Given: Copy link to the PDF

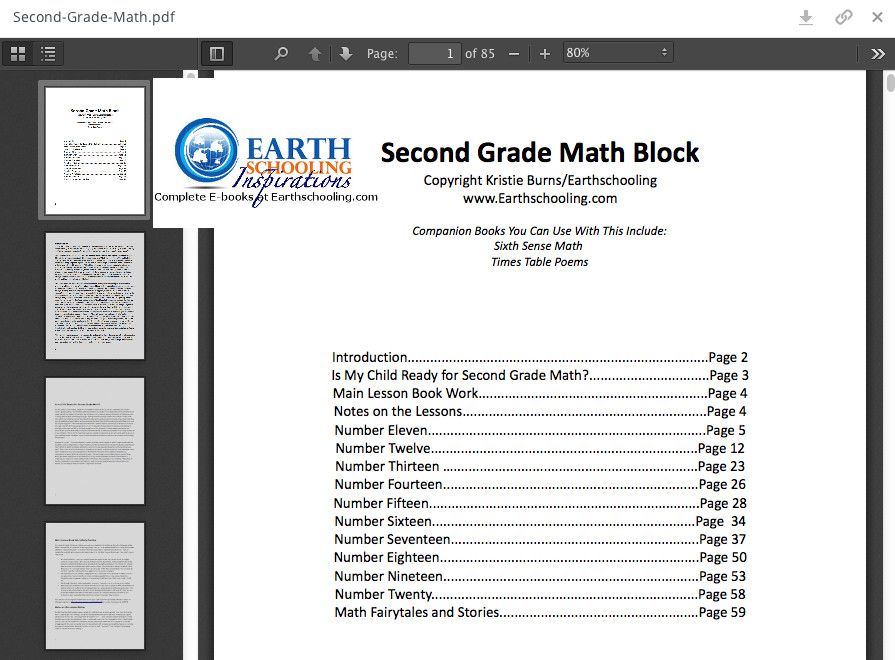Looking at the screenshot, I should pyautogui.click(x=844, y=17).
